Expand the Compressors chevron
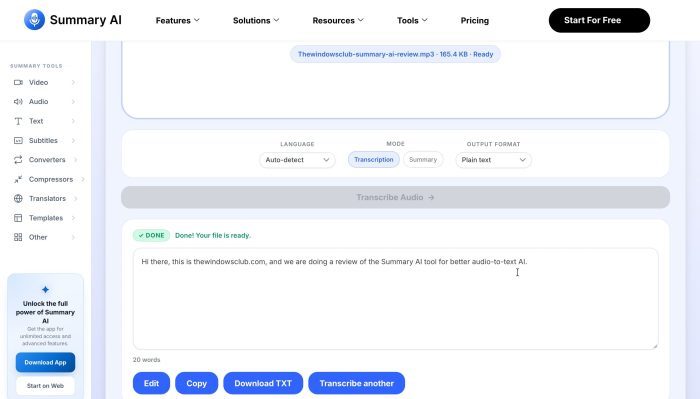Image resolution: width=700 pixels, height=399 pixels. [x=83, y=179]
